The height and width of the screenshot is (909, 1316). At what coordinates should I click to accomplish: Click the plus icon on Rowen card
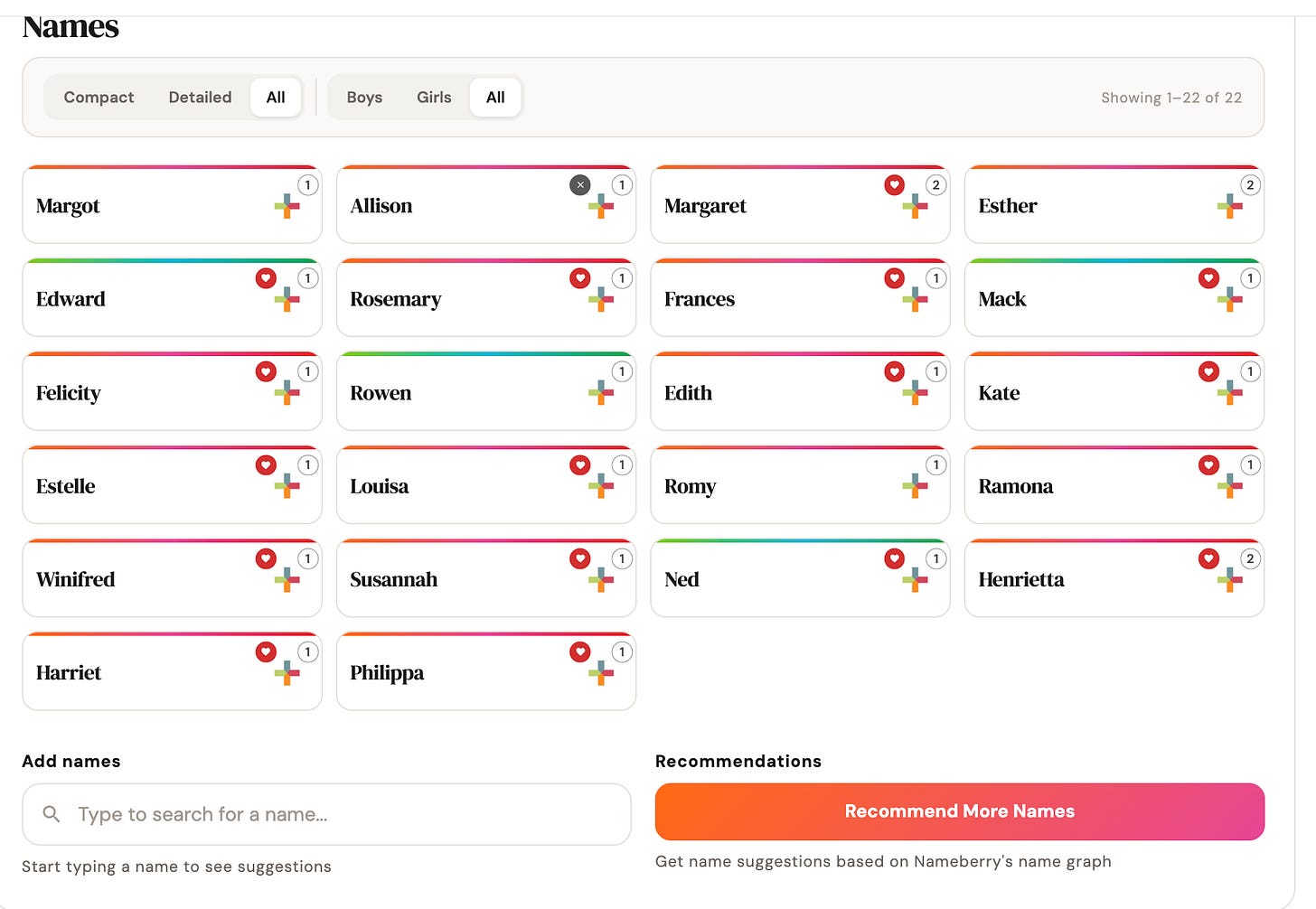click(x=601, y=393)
